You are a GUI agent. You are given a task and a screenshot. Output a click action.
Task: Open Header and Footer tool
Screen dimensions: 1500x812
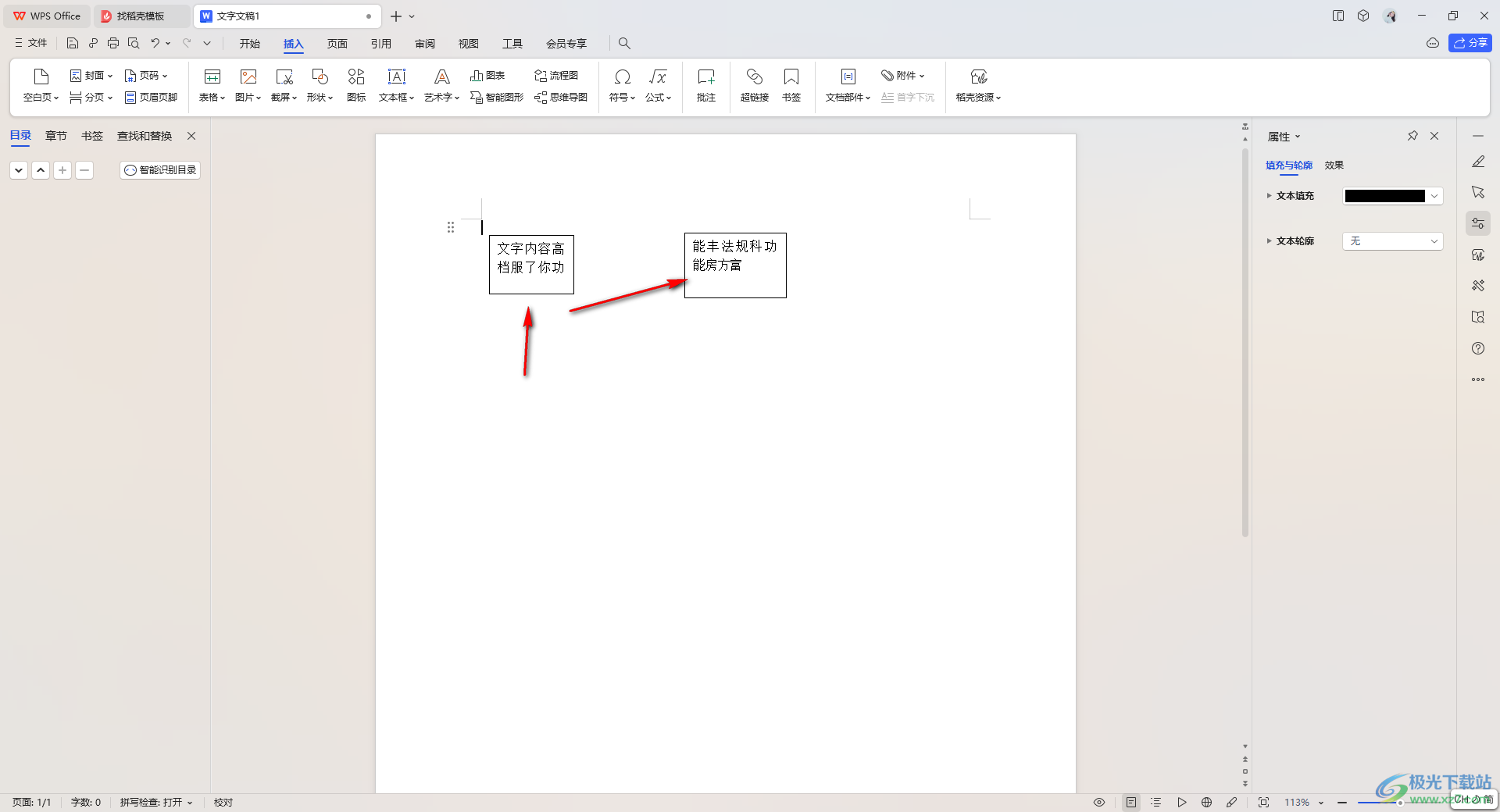[x=152, y=98]
